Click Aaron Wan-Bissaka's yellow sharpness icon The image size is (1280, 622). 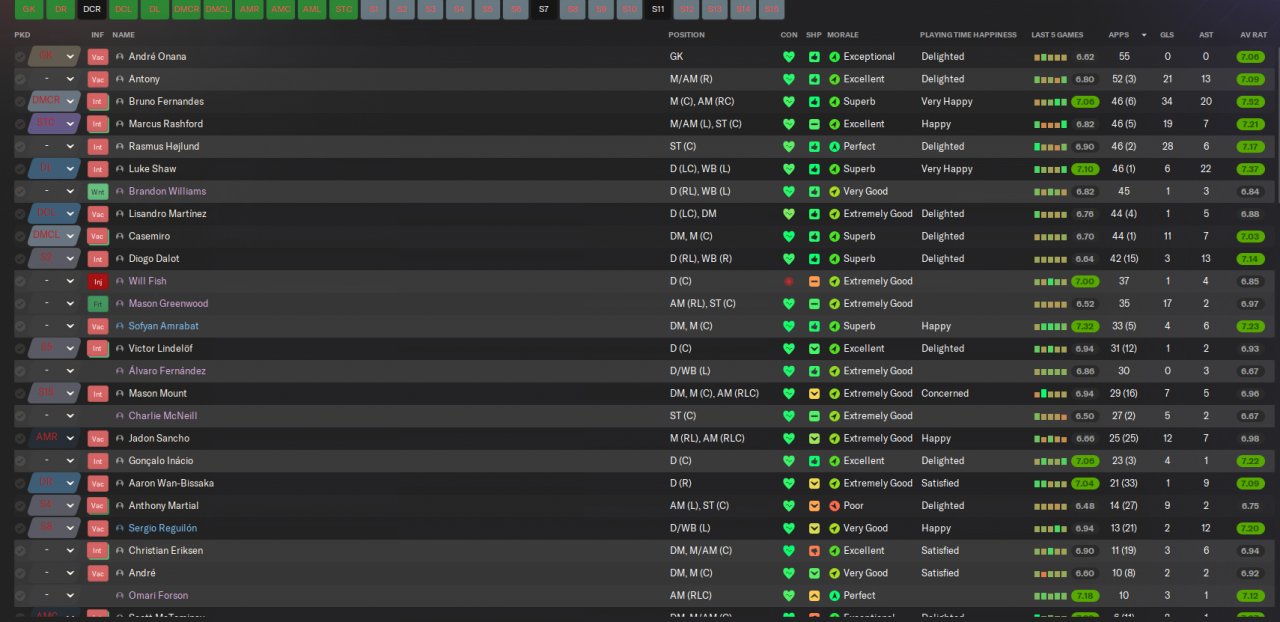[814, 484]
